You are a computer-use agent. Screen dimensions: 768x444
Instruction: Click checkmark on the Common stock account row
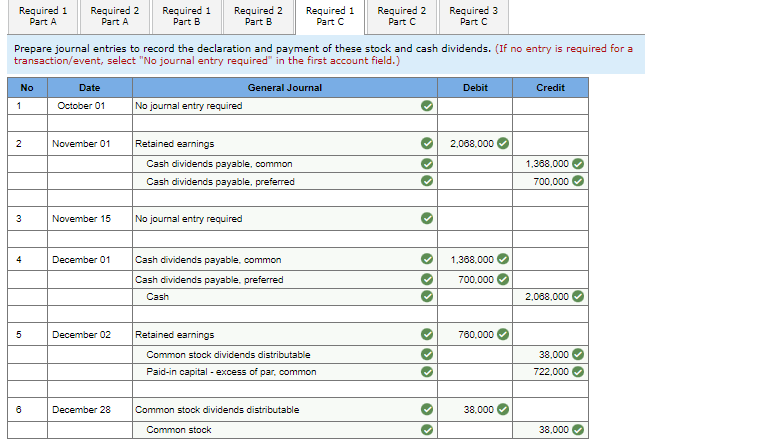coord(427,430)
